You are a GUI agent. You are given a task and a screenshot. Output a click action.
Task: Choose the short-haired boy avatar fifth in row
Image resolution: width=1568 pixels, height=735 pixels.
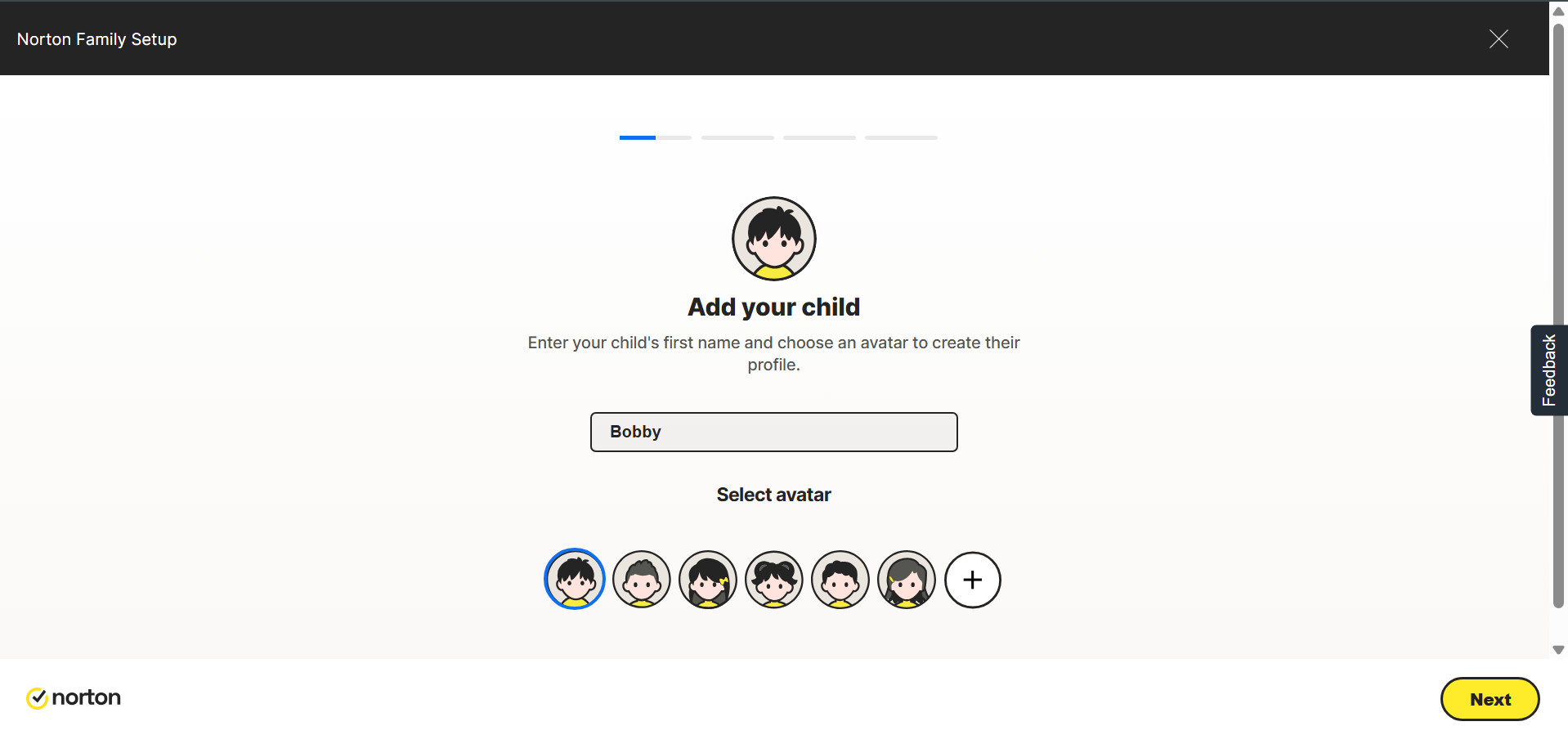click(840, 580)
